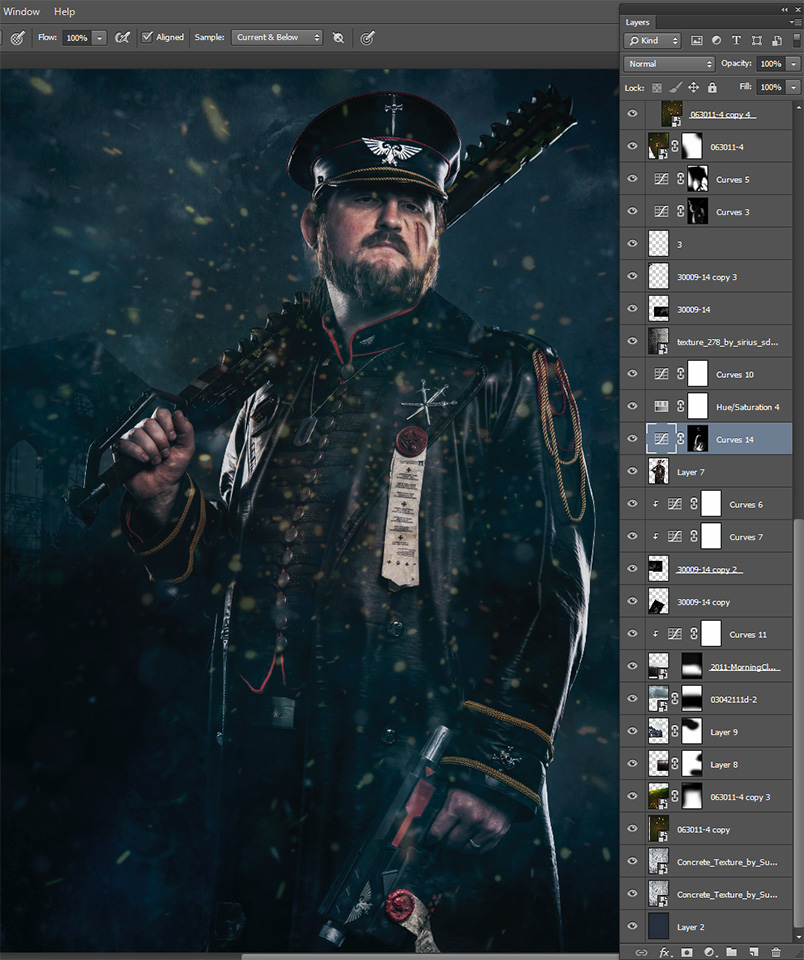Click the Hue/Saturation 4 adjustment icon
Screen dimensions: 804x960
click(661, 406)
